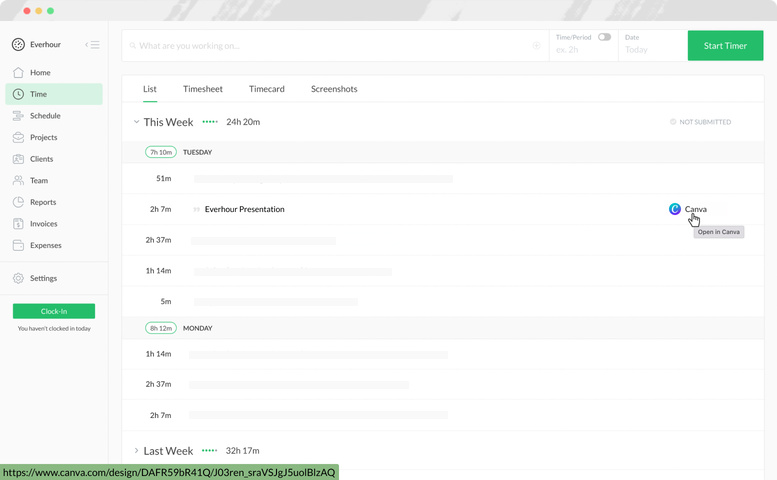Viewport: 777px width, 480px height.
Task: Click the Canva logo icon
Action: (x=674, y=209)
